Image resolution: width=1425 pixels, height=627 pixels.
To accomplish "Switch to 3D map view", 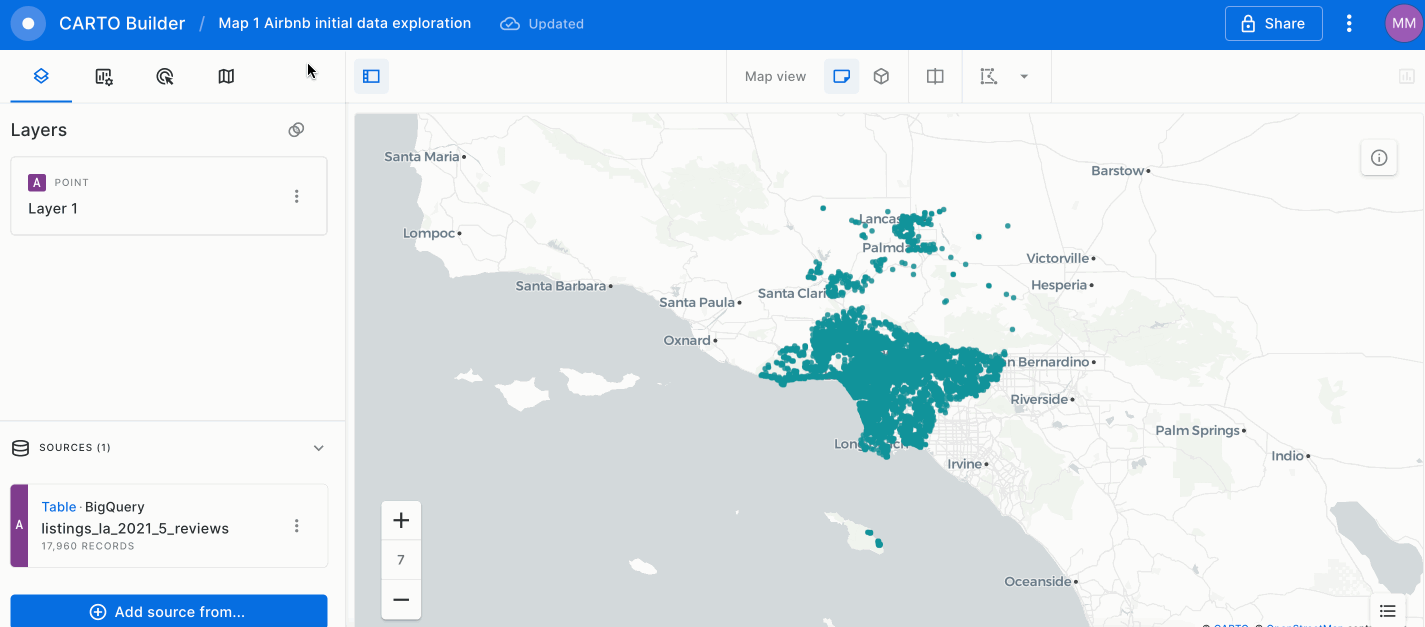I will click(881, 76).
